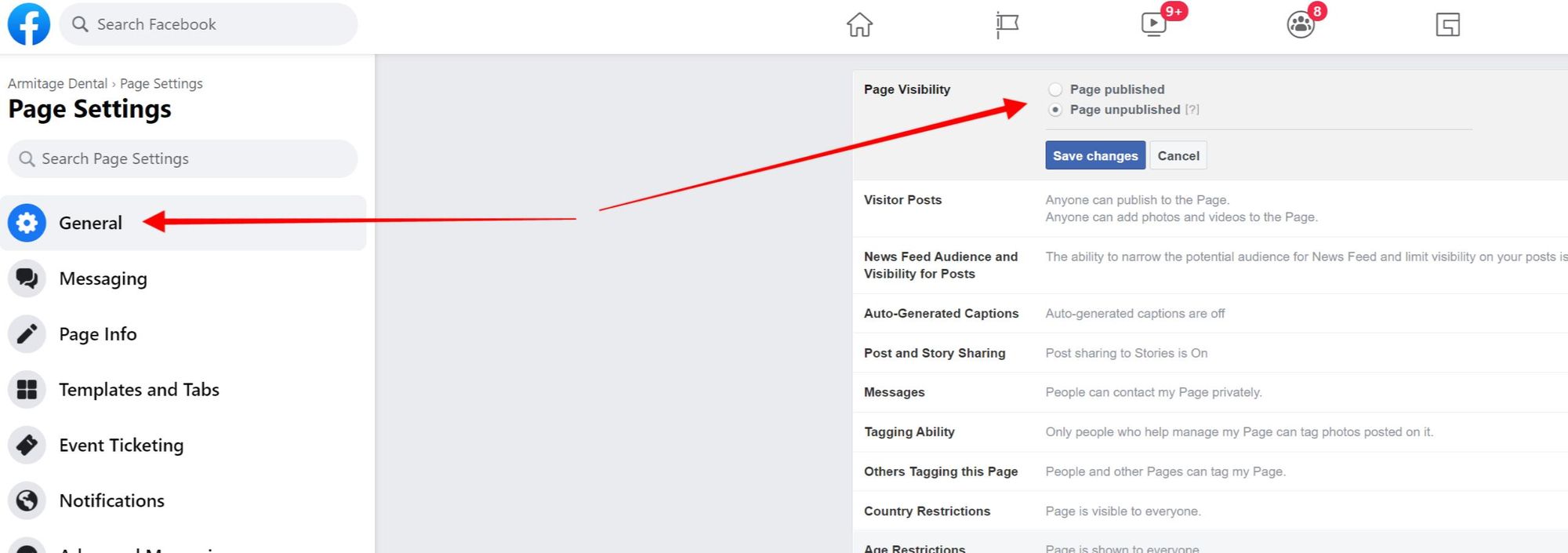Open Watch videos icon with 9+ badge
This screenshot has height=553, width=1568.
1153,25
